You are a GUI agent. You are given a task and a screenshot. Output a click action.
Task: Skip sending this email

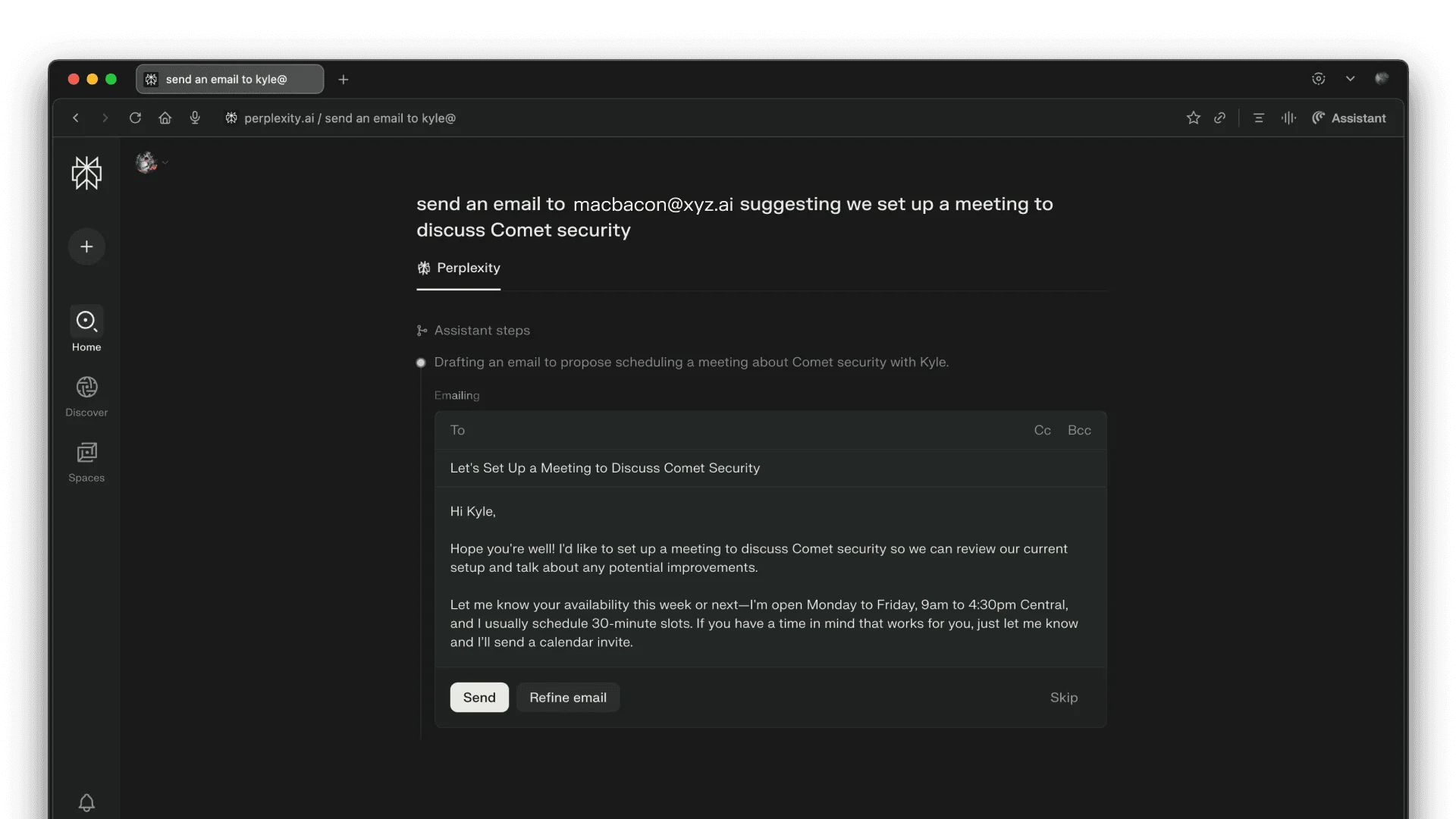[1064, 698]
